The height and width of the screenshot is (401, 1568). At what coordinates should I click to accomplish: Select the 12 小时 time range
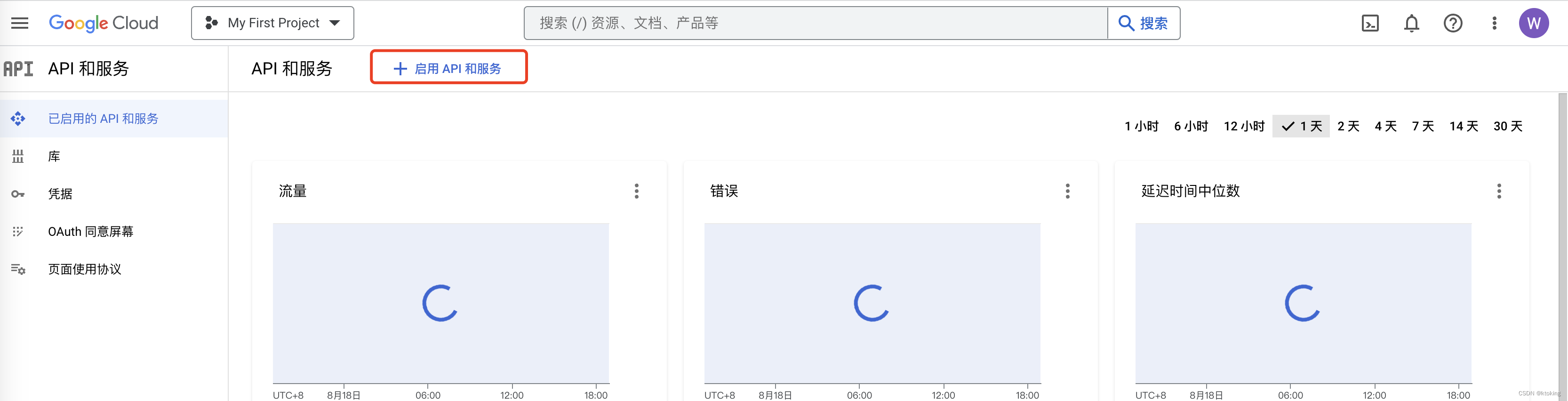pyautogui.click(x=1244, y=126)
